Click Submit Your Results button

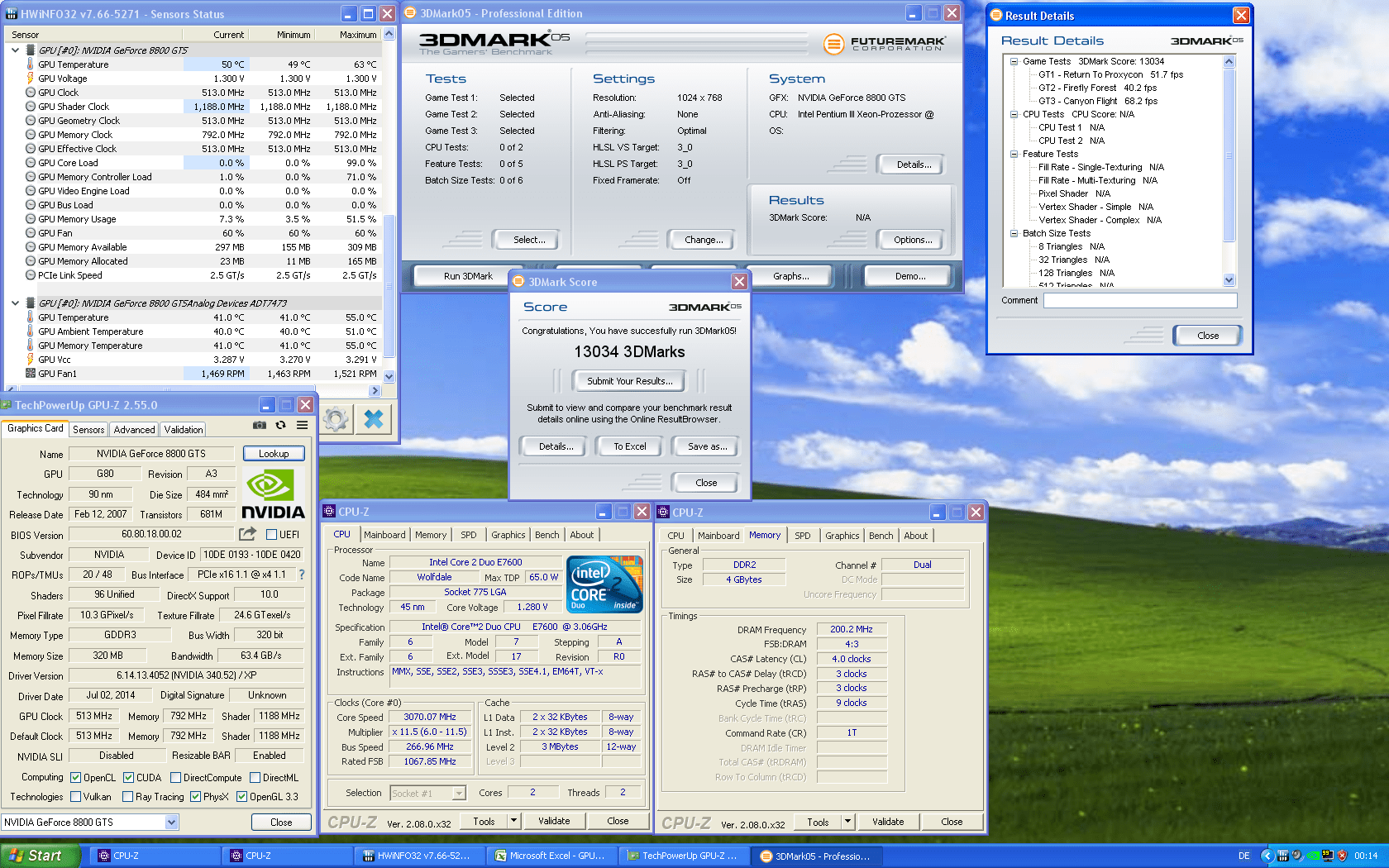click(629, 381)
